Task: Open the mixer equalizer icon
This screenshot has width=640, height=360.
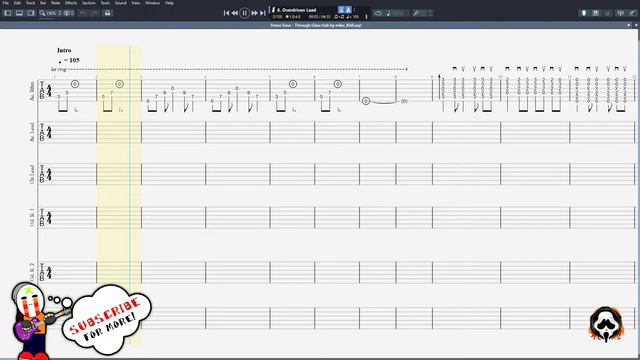Action: click(x=620, y=13)
